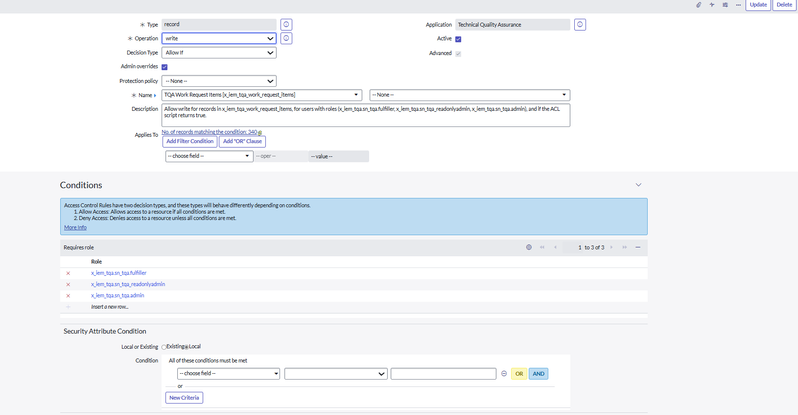
Task: Open the More Info link
Action: [x=75, y=228]
